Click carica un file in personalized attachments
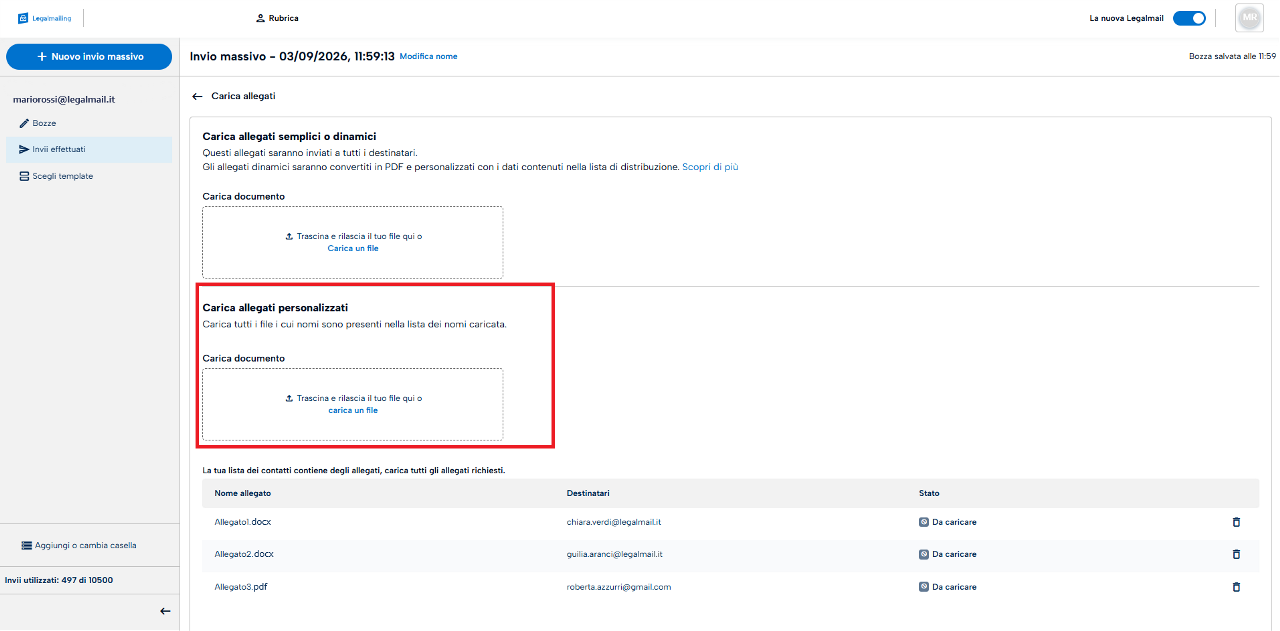The image size is (1280, 631). coord(353,410)
